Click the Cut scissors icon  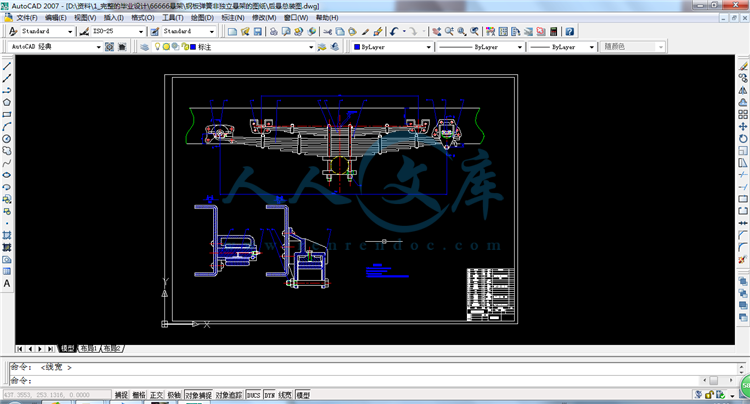pos(328,32)
